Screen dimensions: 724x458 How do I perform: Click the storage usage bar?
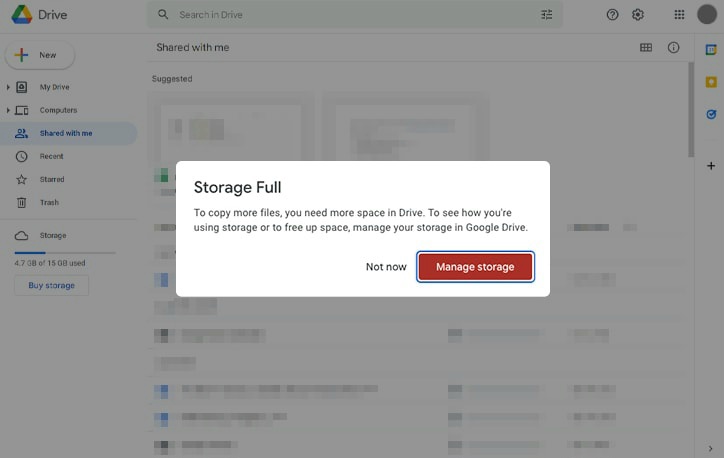point(64,252)
